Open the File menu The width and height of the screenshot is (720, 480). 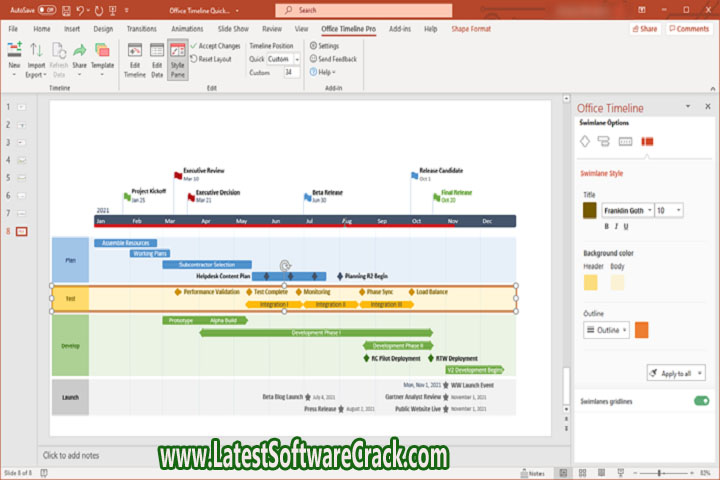coord(13,29)
